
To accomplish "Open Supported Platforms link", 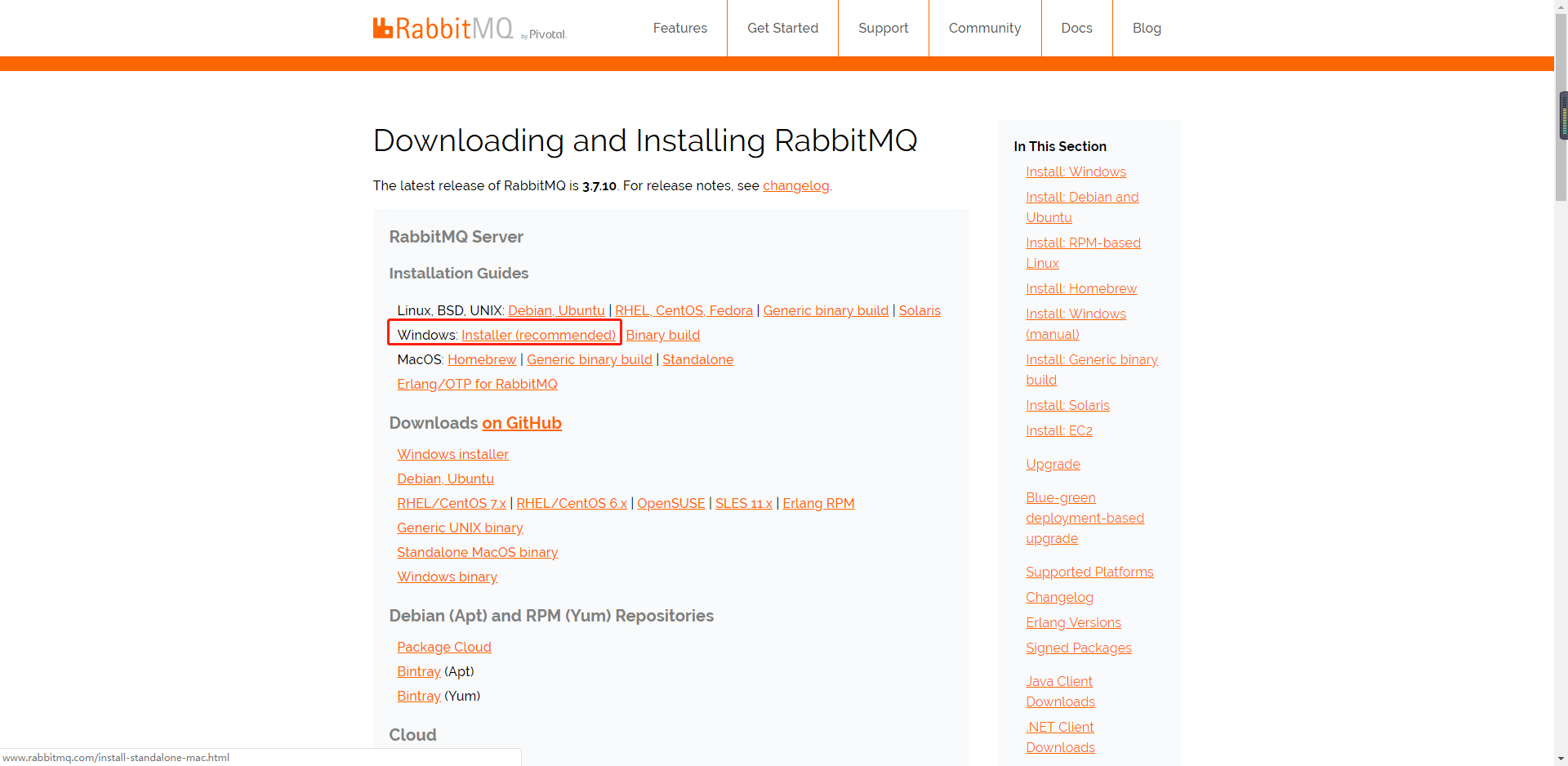I will tap(1089, 572).
